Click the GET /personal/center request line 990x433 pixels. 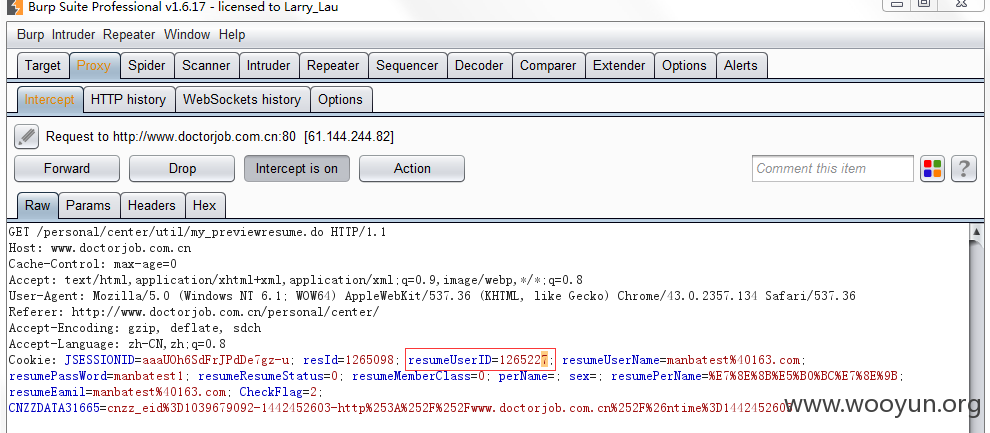[x=198, y=232]
